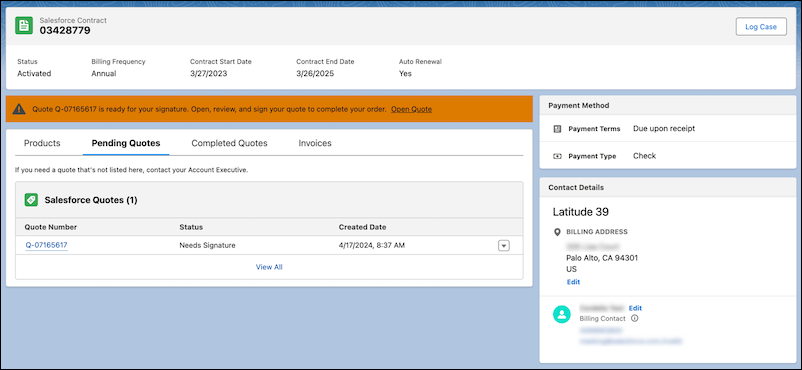
Task: Click the green Salesforce Quotes tag icon
Action: (31, 200)
